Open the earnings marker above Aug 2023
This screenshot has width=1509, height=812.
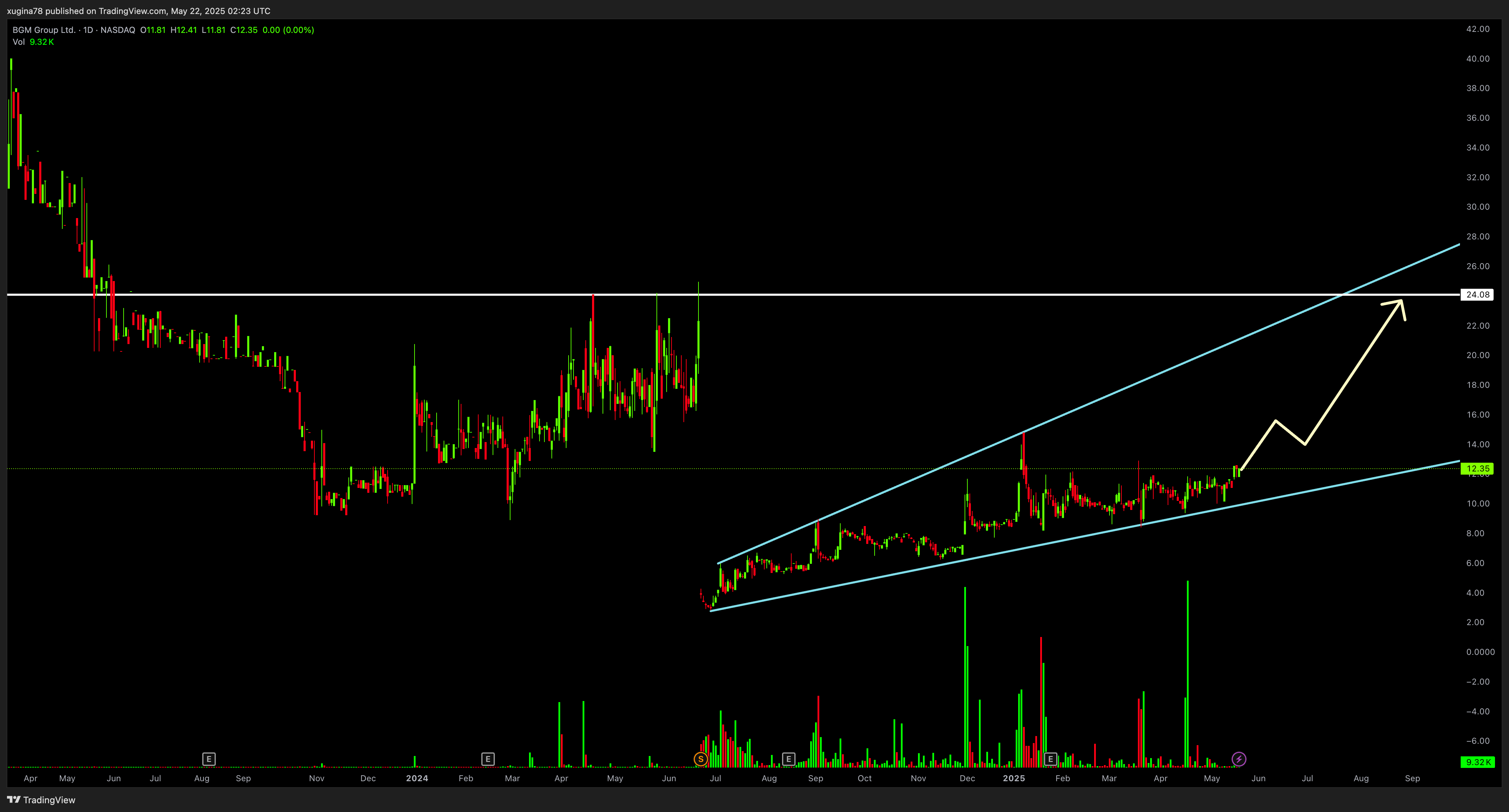[x=209, y=759]
